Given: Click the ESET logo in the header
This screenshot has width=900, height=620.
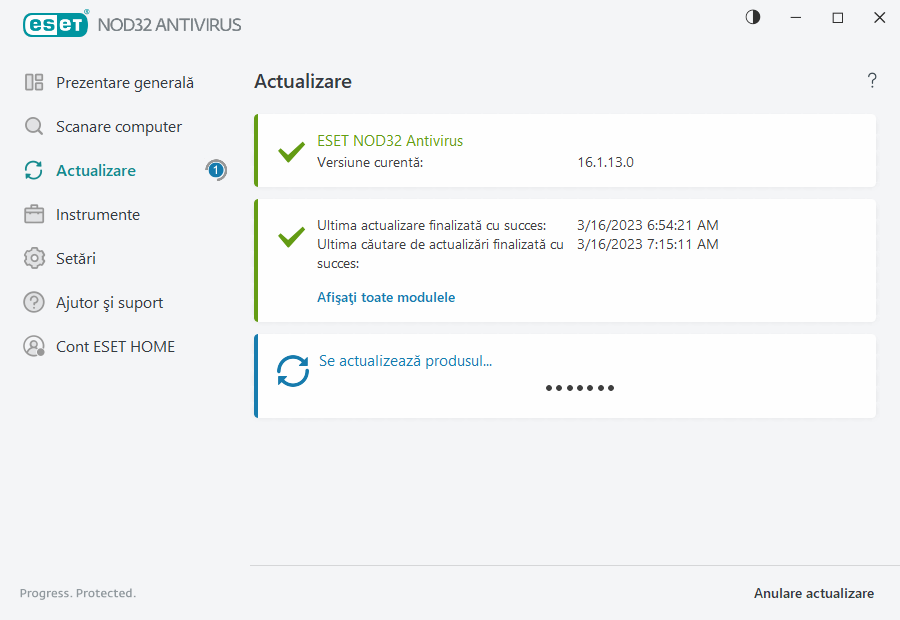Looking at the screenshot, I should 55,24.
